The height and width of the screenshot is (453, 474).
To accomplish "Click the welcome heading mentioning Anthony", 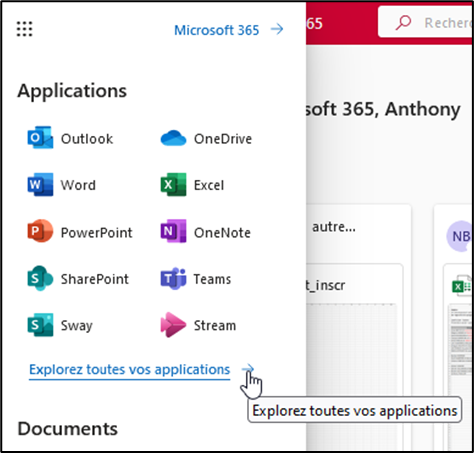I will point(383,109).
